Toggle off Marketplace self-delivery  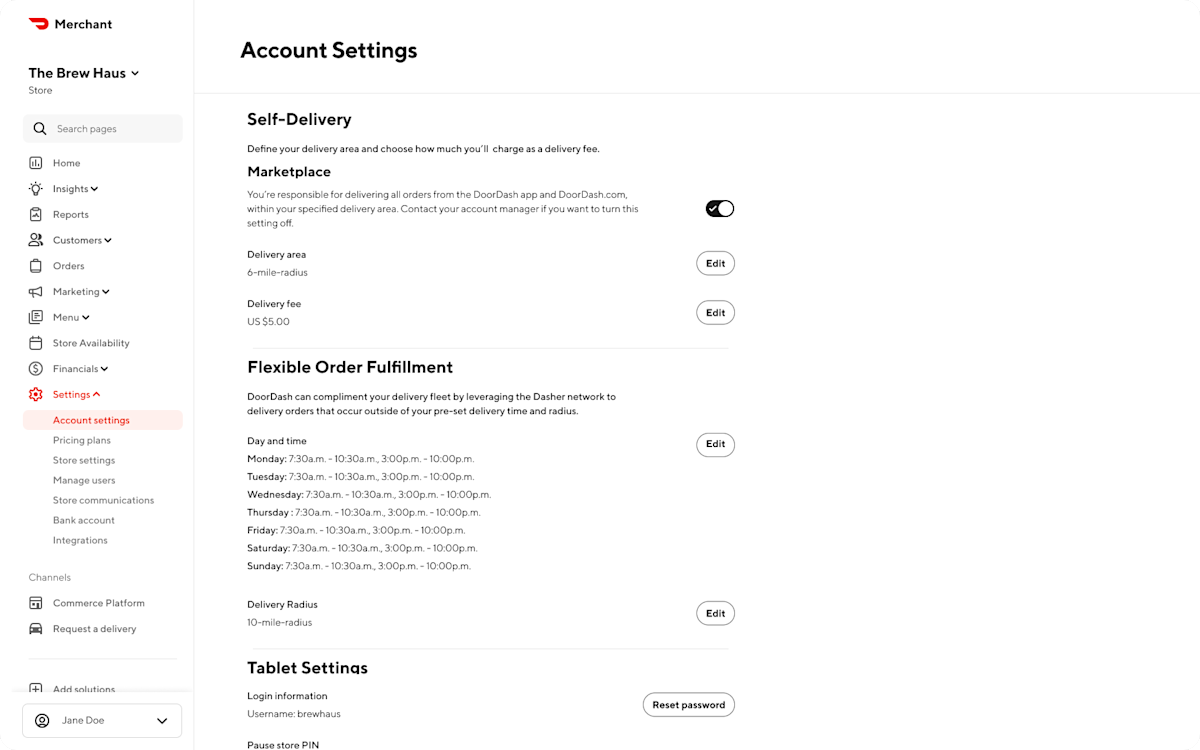pos(719,208)
